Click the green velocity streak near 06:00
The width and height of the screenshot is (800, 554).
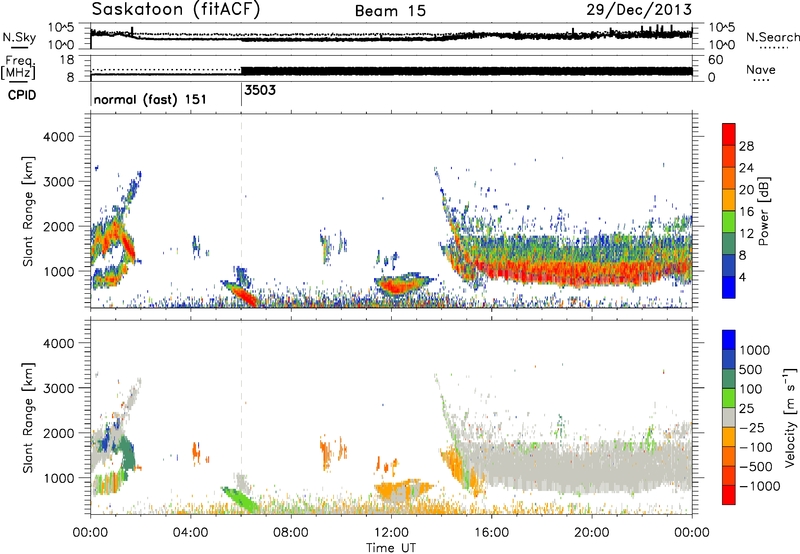241,500
